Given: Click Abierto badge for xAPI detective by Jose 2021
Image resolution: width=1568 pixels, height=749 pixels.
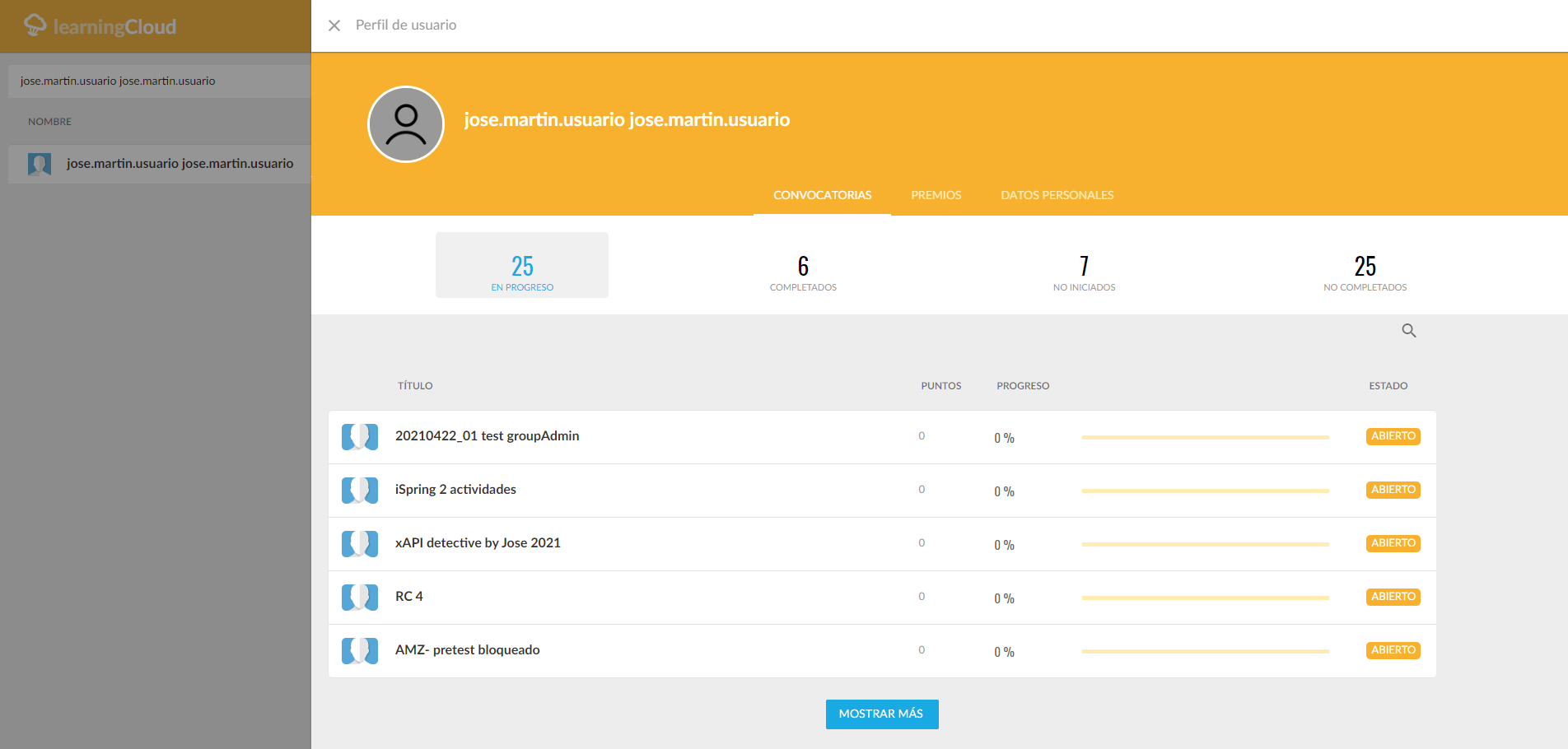Looking at the screenshot, I should point(1393,543).
